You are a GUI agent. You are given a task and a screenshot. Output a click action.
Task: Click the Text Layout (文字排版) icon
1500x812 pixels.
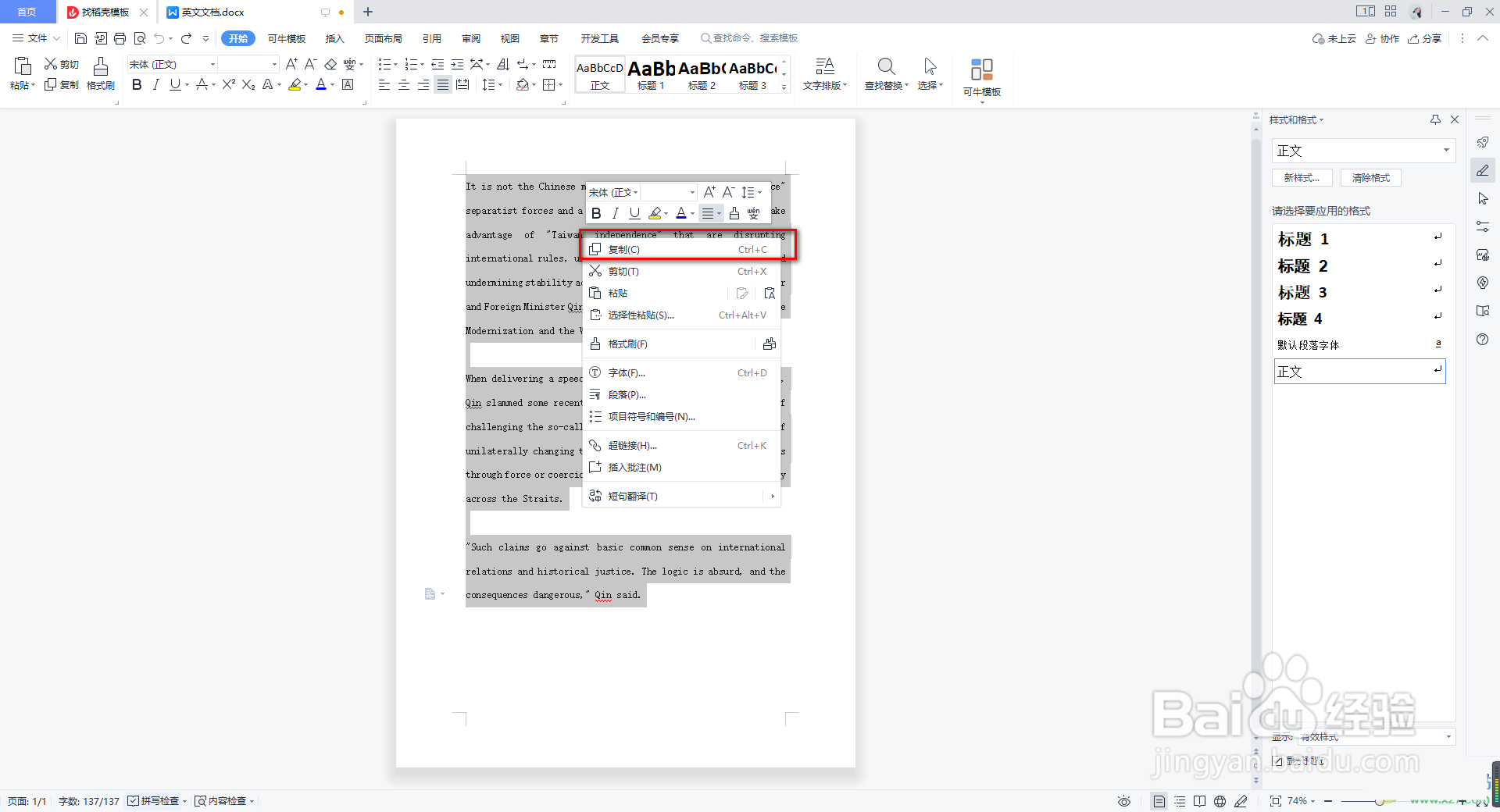825,73
